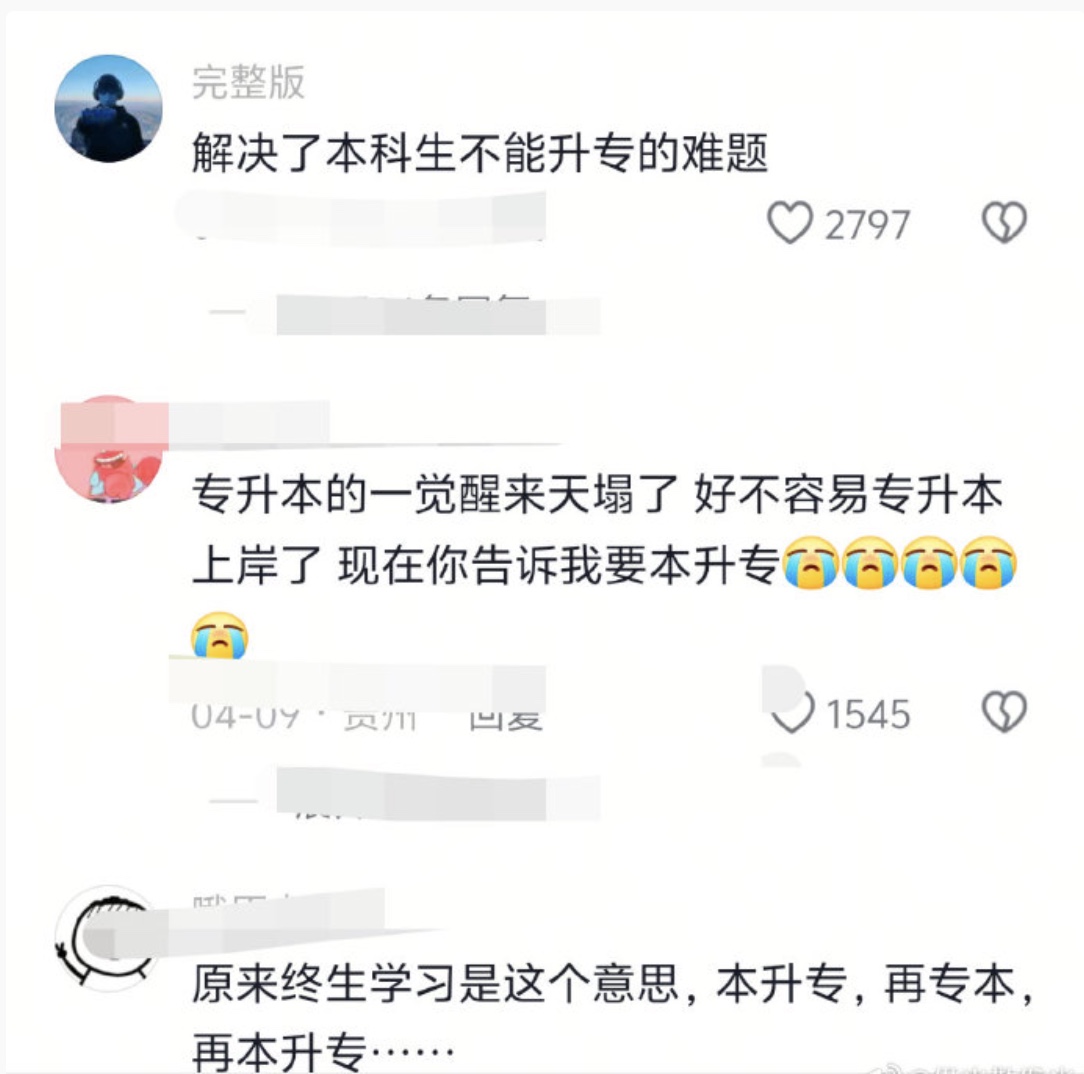
Task: Expand replies under the 专升本 crying comment
Action: click(404, 795)
